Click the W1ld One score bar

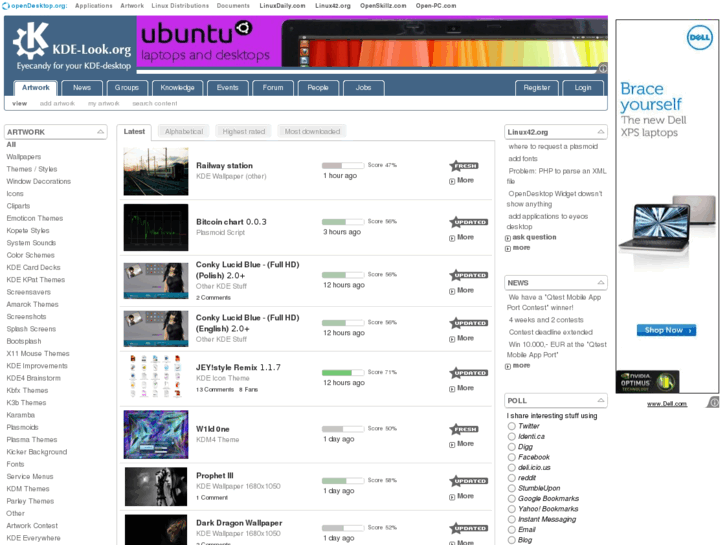pyautogui.click(x=343, y=429)
